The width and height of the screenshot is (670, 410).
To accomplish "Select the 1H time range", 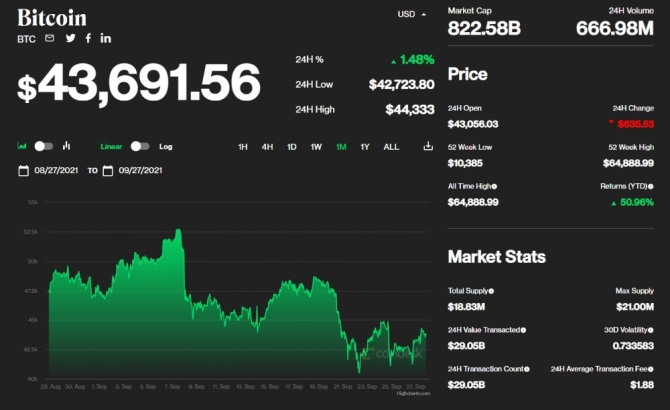I will [243, 147].
